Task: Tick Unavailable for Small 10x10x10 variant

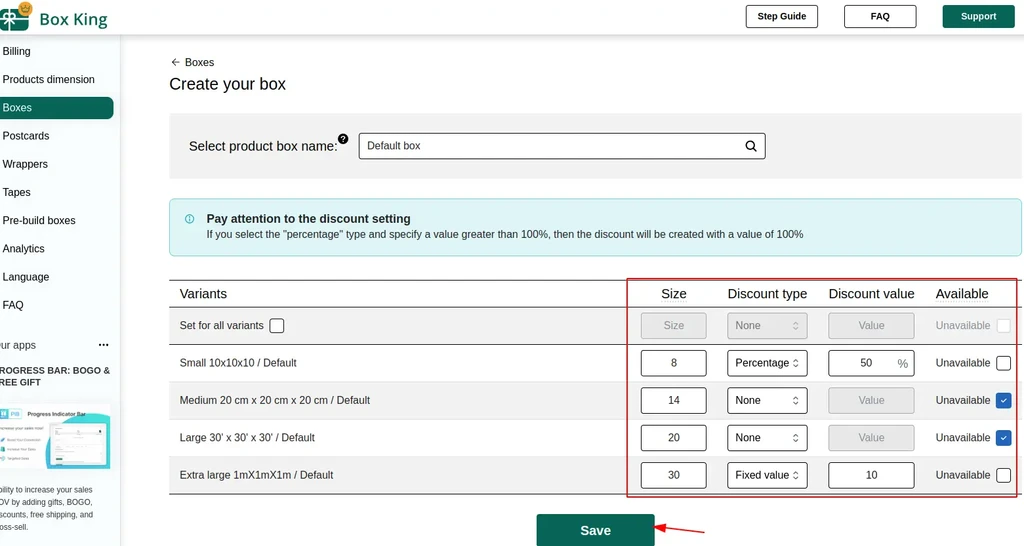Action: 1004,363
